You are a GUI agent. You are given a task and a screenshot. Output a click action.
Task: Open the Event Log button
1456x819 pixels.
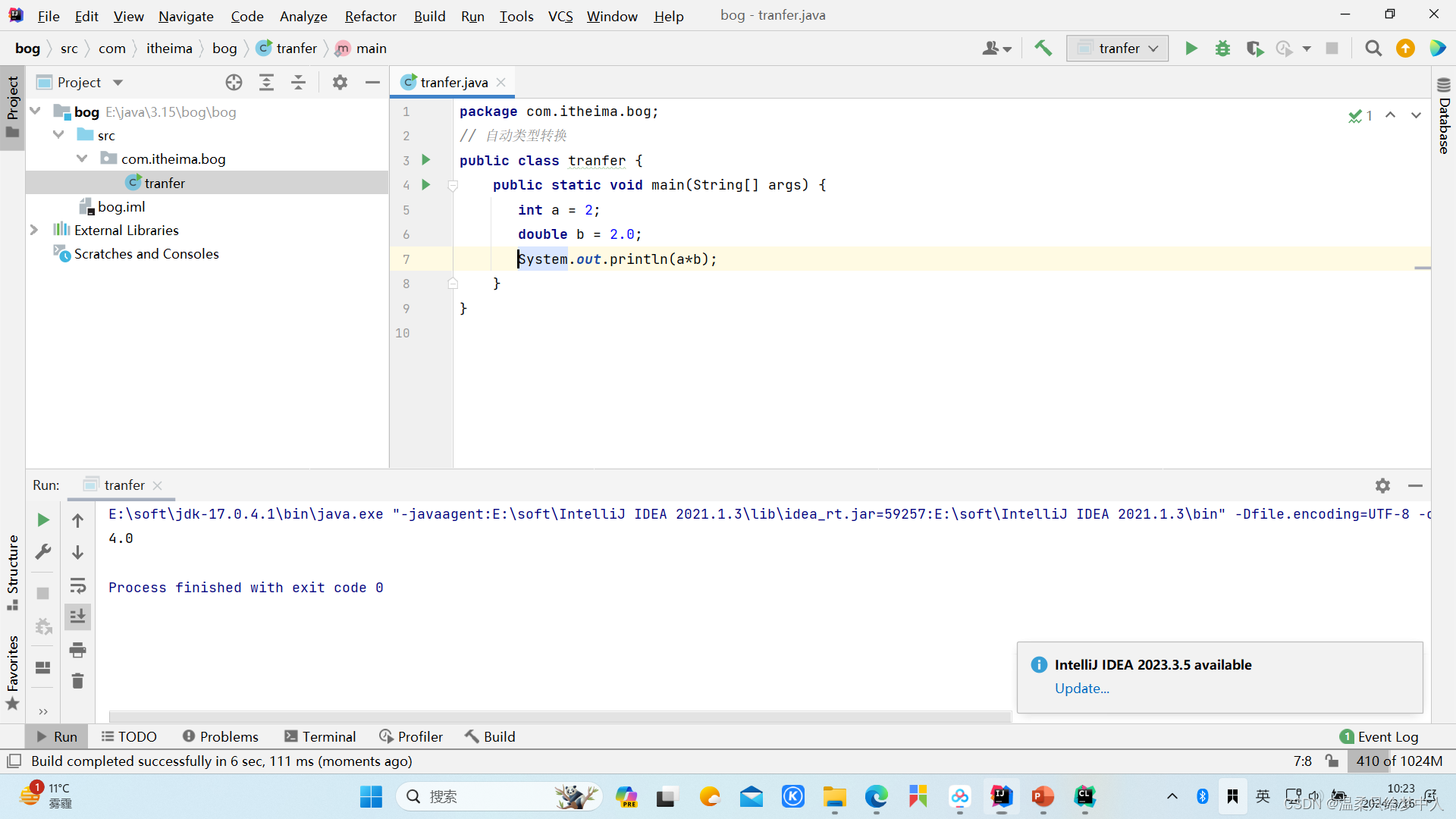[x=1379, y=736]
